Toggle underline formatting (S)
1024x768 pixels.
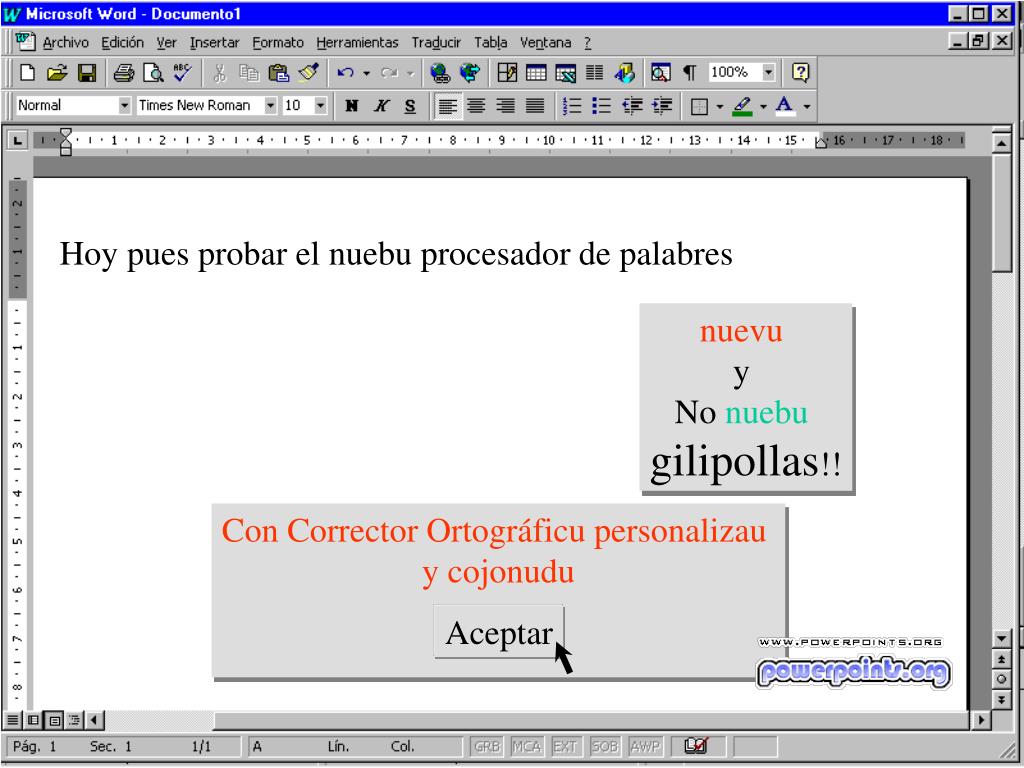(410, 106)
